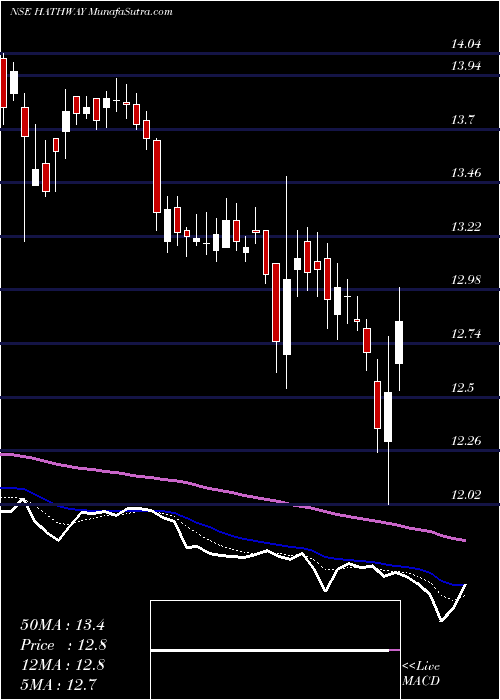
Task: Click the NSE HATHWAY MunafaSutra.com title text
Action: 91,11
